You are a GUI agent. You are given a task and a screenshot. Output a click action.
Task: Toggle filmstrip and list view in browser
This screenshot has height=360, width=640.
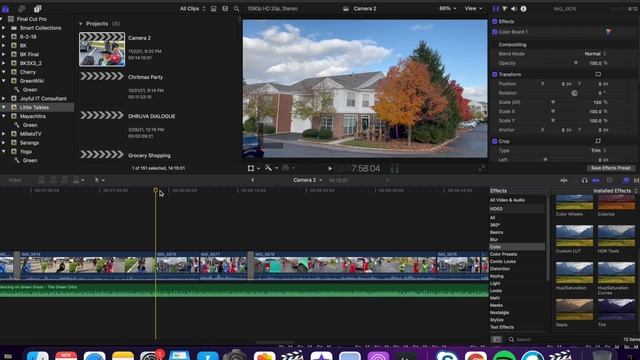[x=213, y=9]
